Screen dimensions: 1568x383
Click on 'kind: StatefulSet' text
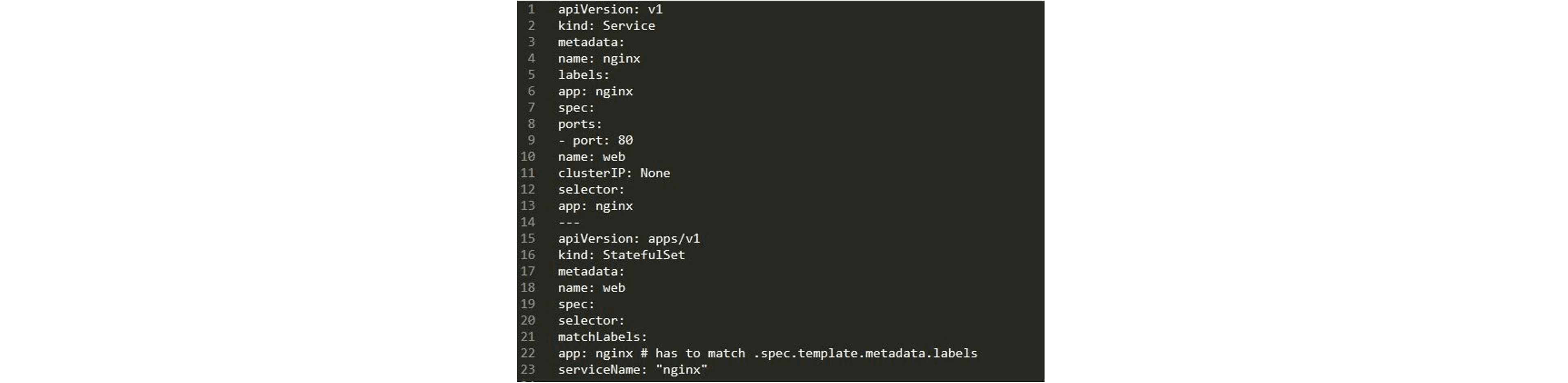click(621, 255)
